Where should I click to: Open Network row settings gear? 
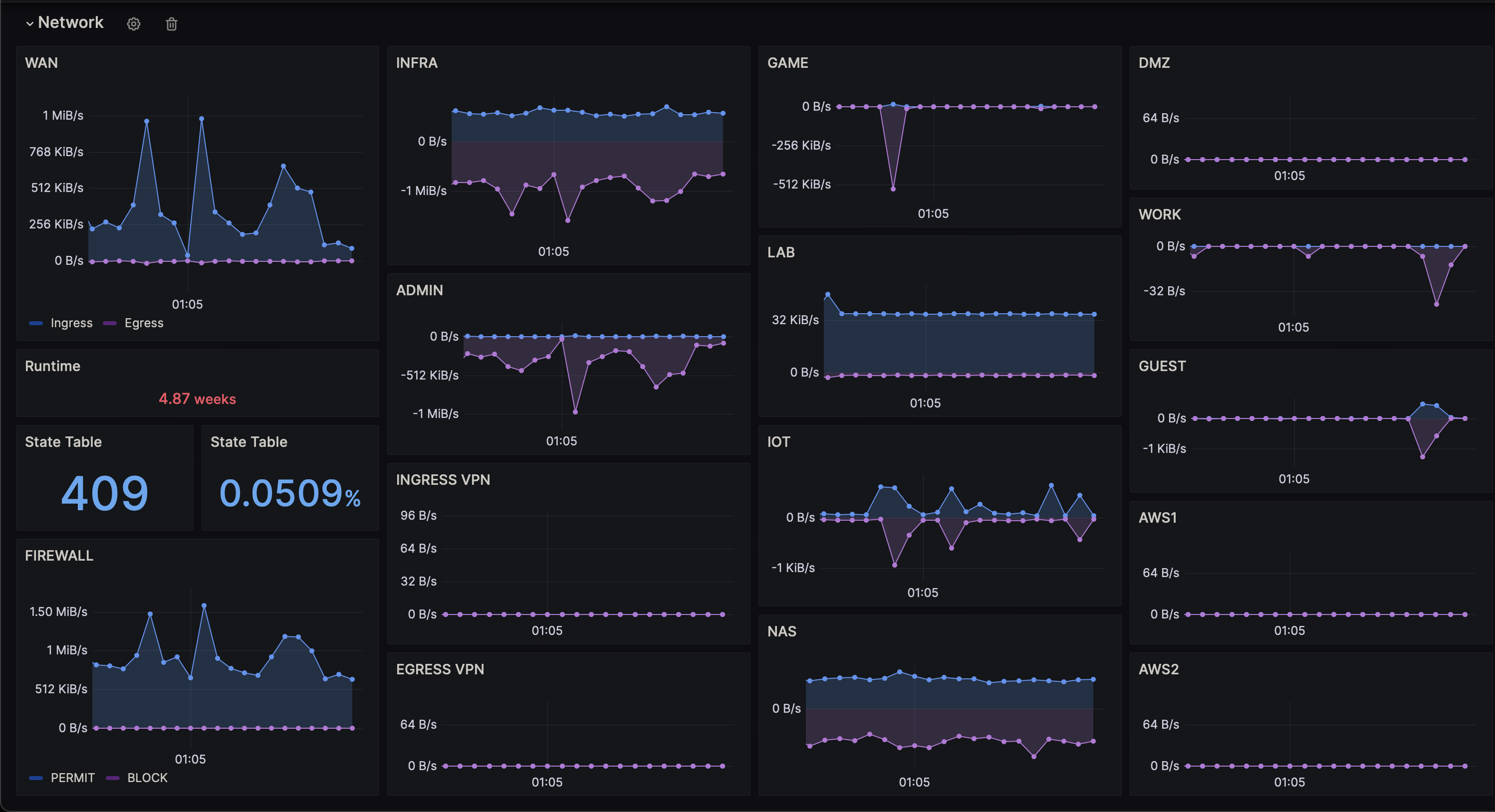[134, 24]
